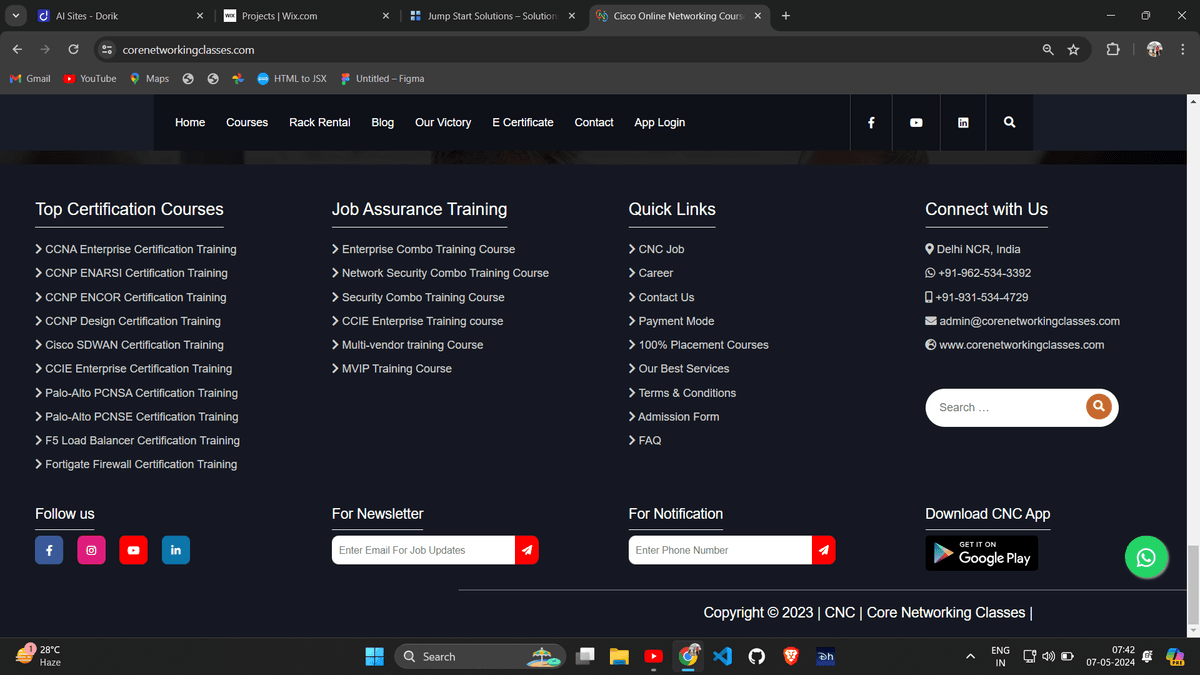Open Visual Studio Code from the taskbar
The width and height of the screenshot is (1200, 675).
pyautogui.click(x=723, y=656)
